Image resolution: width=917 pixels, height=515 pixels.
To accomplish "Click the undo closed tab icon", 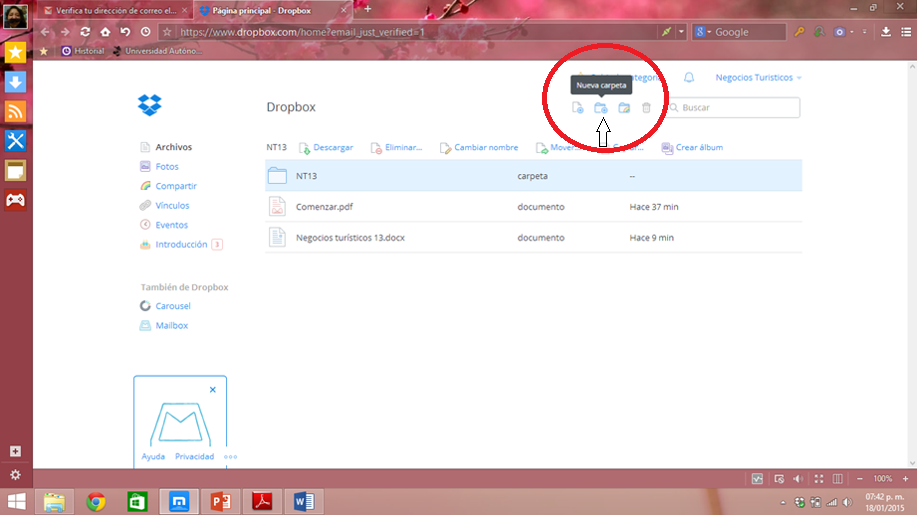I will (125, 32).
